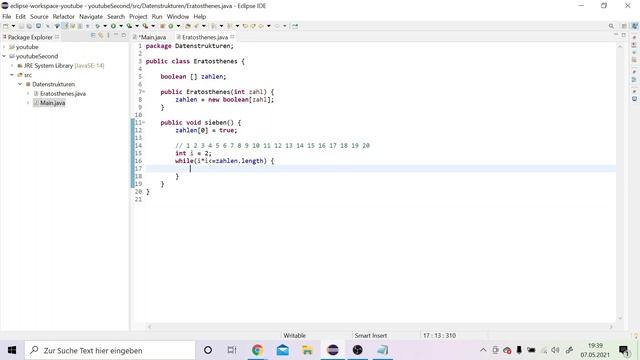Click the Windows Start button
Screen dimensions: 640x360
(12, 350)
